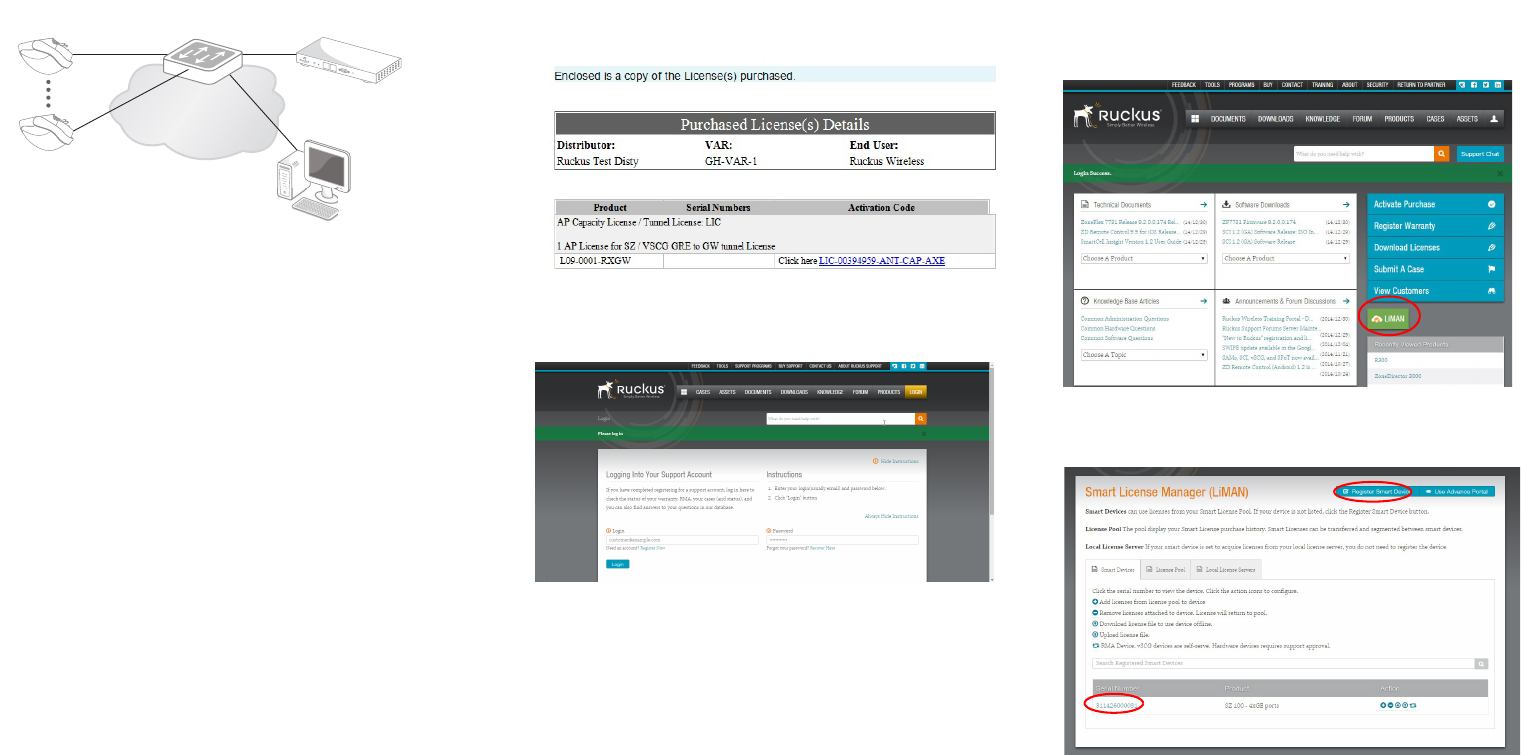Screen dimensions: 1521x755
Task: Click the Submit A Case button
Action: point(1435,269)
